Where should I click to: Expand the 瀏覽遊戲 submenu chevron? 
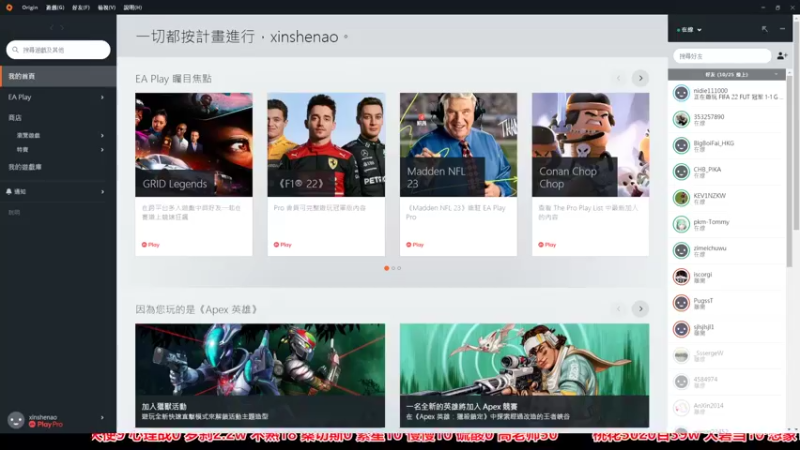click(102, 135)
